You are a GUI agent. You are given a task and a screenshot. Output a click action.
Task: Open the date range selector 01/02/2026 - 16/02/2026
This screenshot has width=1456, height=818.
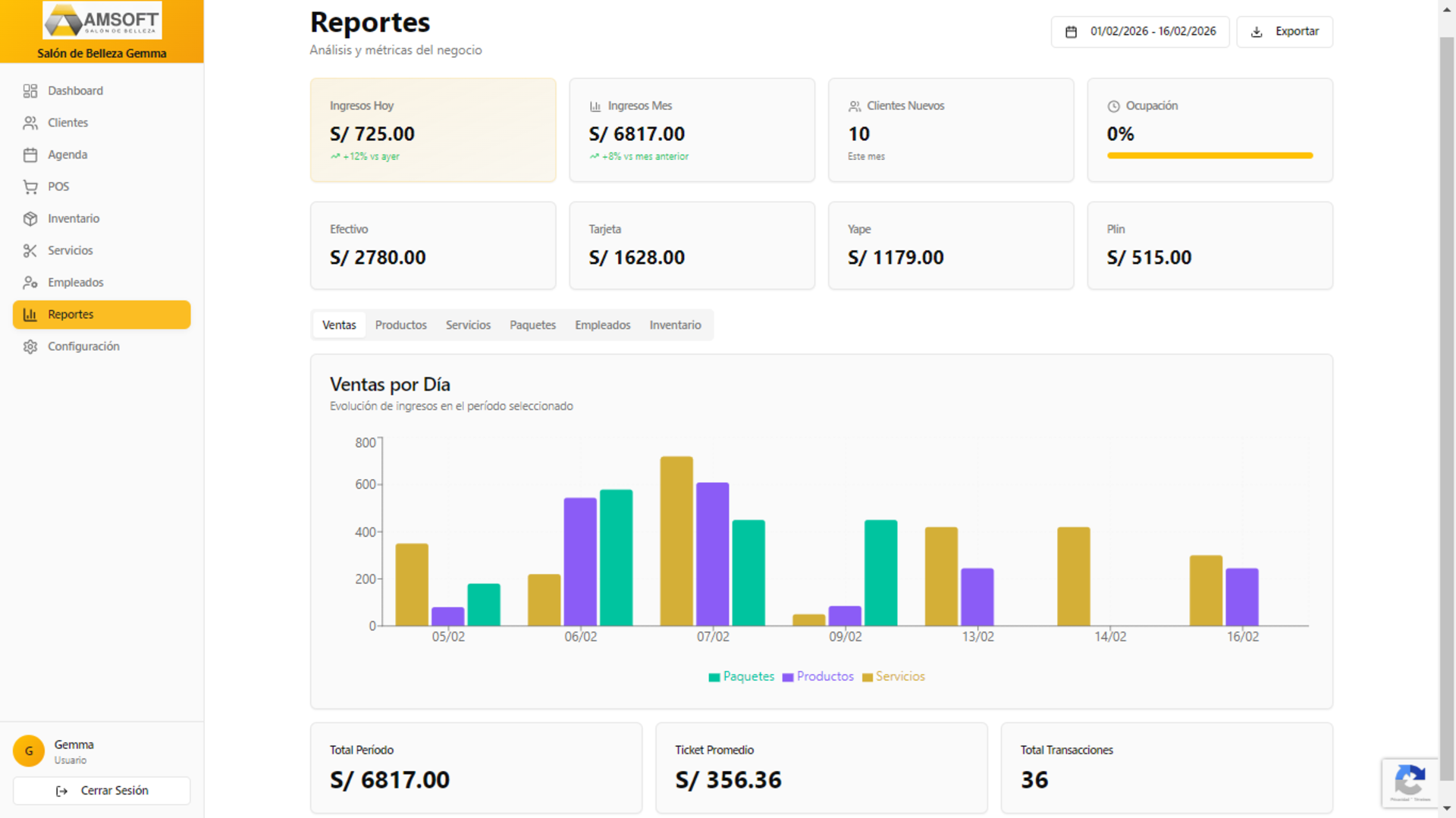(1140, 31)
